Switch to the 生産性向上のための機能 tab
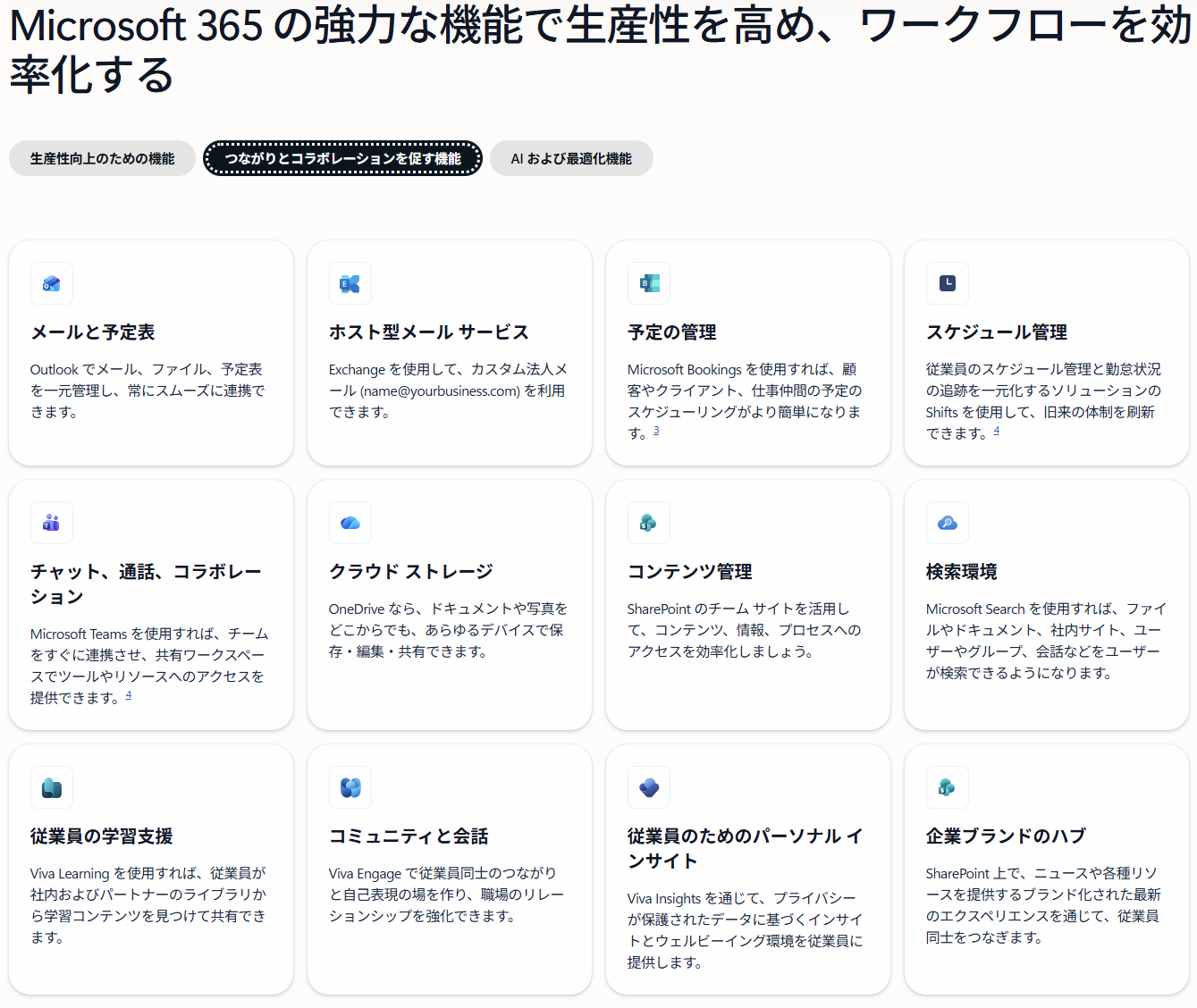Screen dimensions: 1197x1008 pos(102,158)
